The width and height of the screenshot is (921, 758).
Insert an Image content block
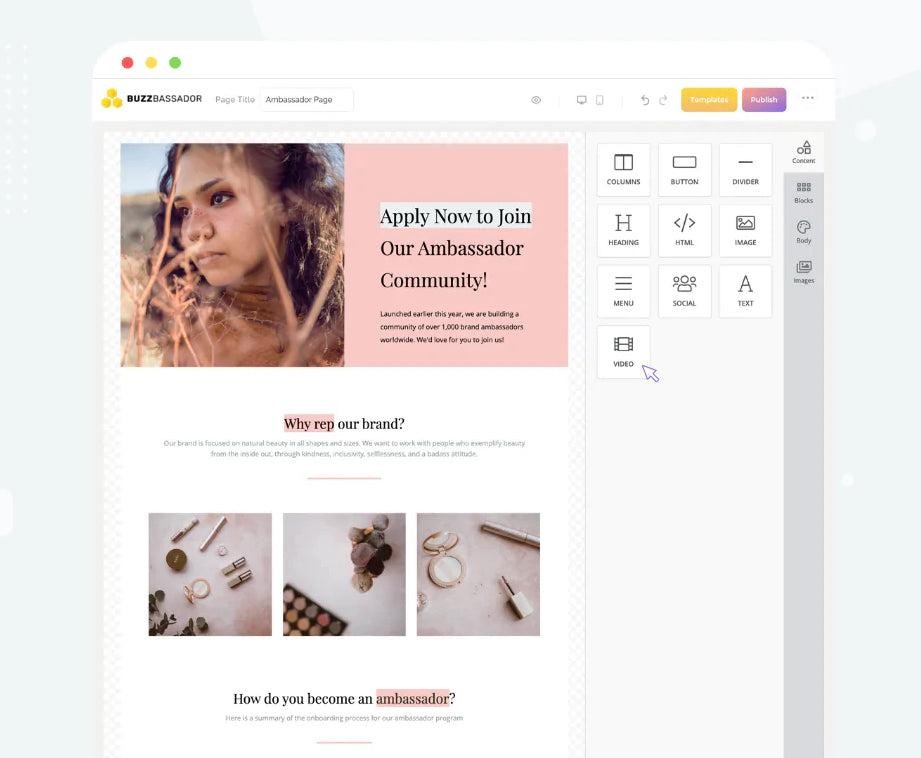(745, 230)
